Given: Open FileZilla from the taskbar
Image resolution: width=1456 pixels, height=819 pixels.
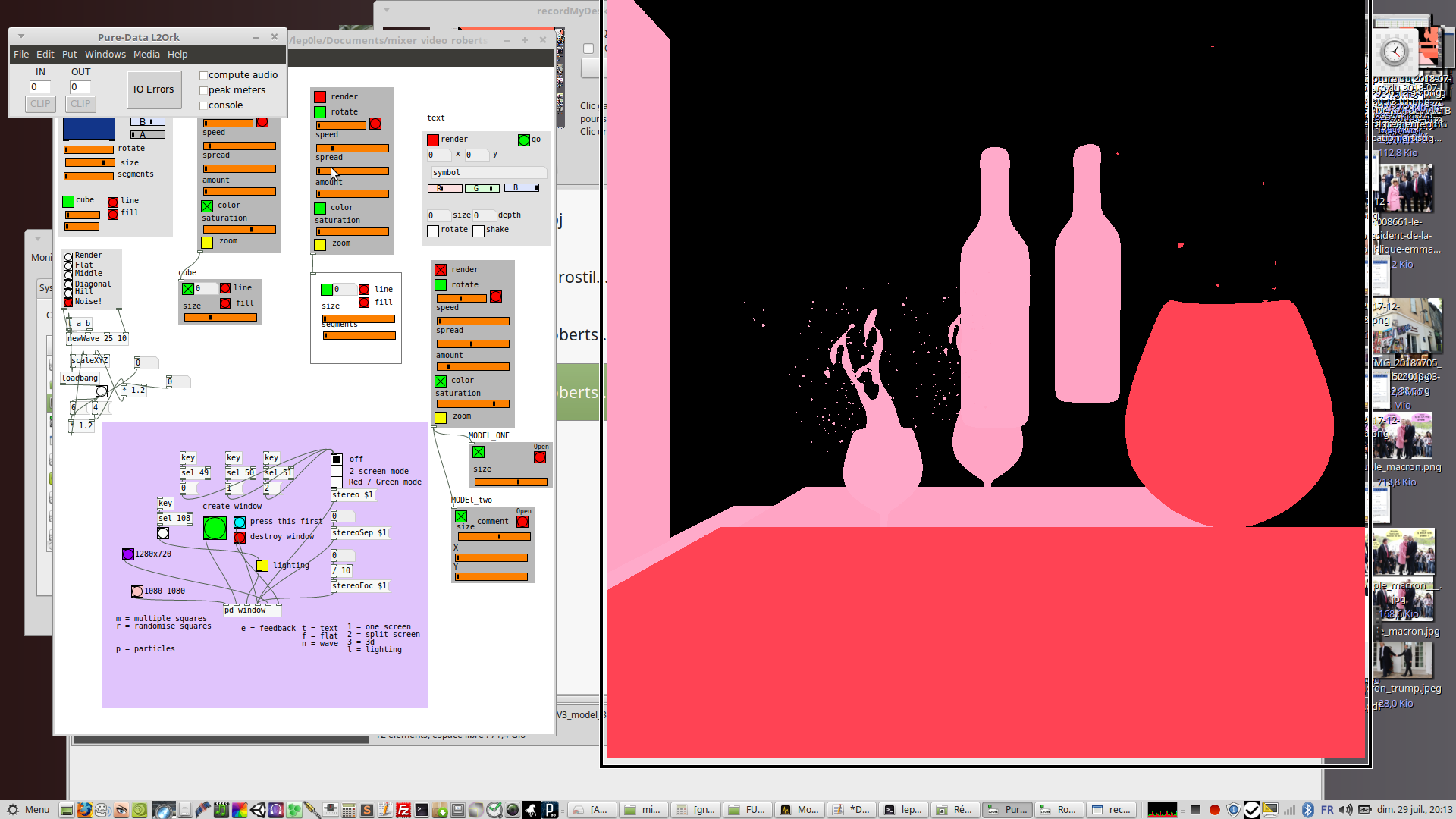Looking at the screenshot, I should pos(403,810).
